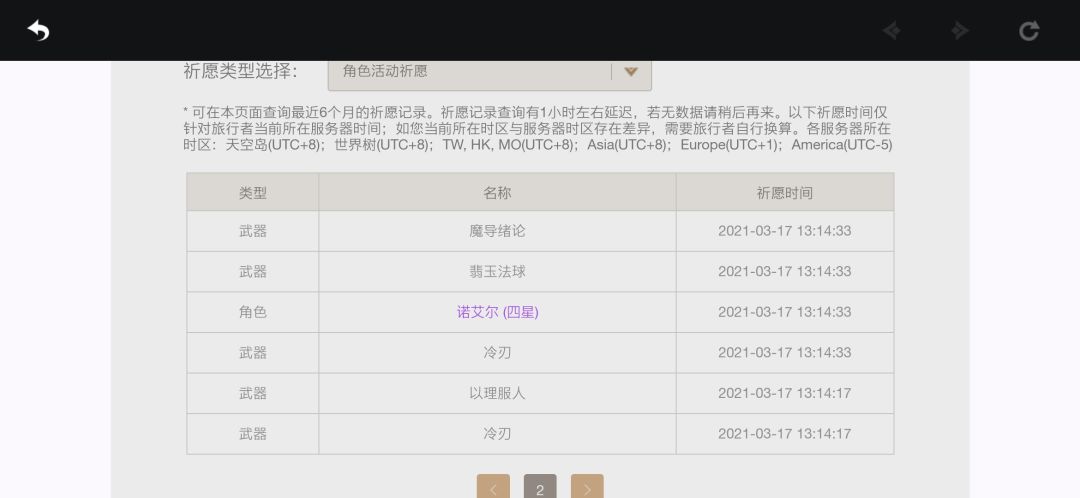Click the 武器 type cell for 翡玉法球
Screen dimensions: 1080x498
pyautogui.click(x=253, y=271)
